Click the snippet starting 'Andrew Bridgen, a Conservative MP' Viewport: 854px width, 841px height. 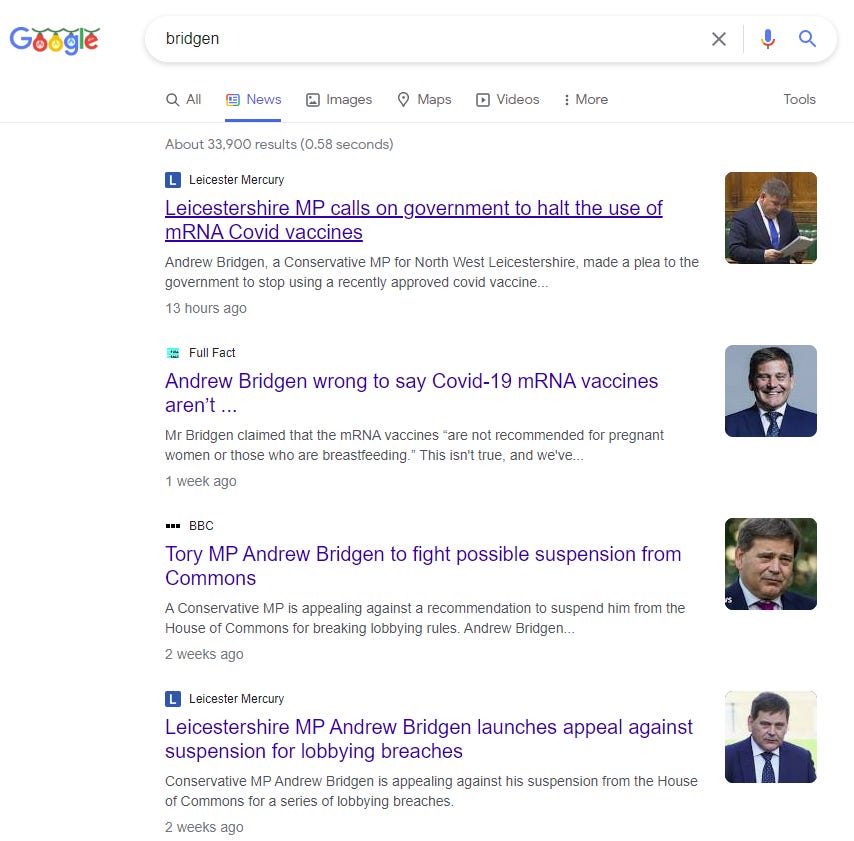432,272
